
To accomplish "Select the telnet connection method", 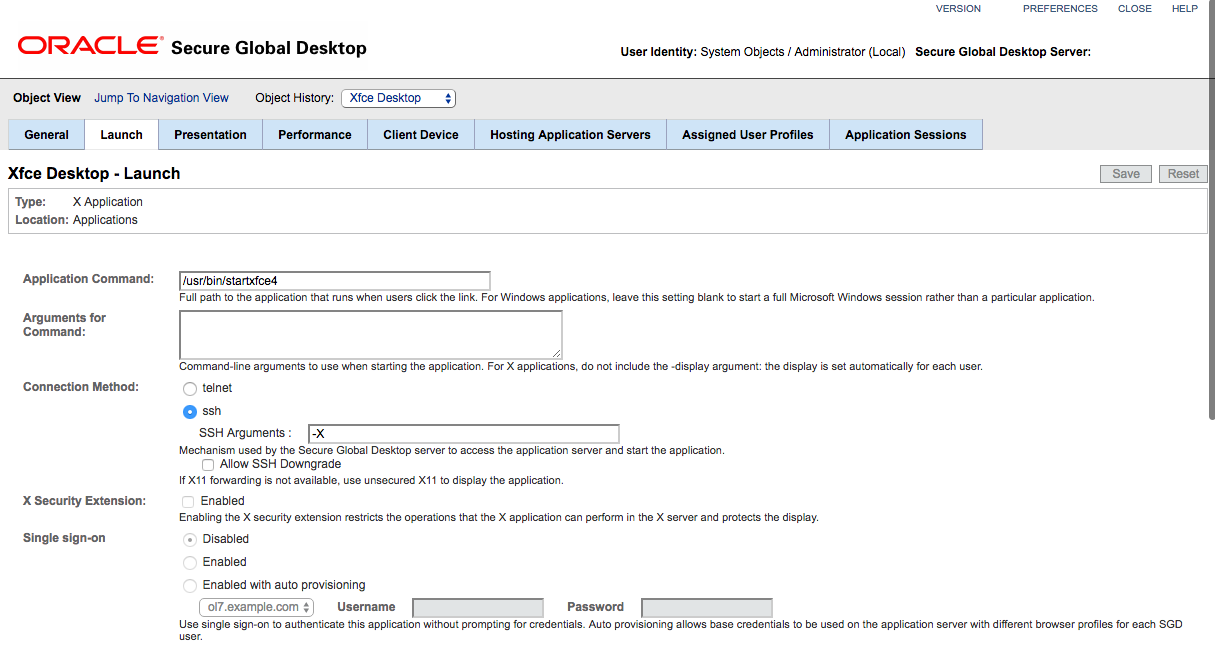I will point(190,389).
